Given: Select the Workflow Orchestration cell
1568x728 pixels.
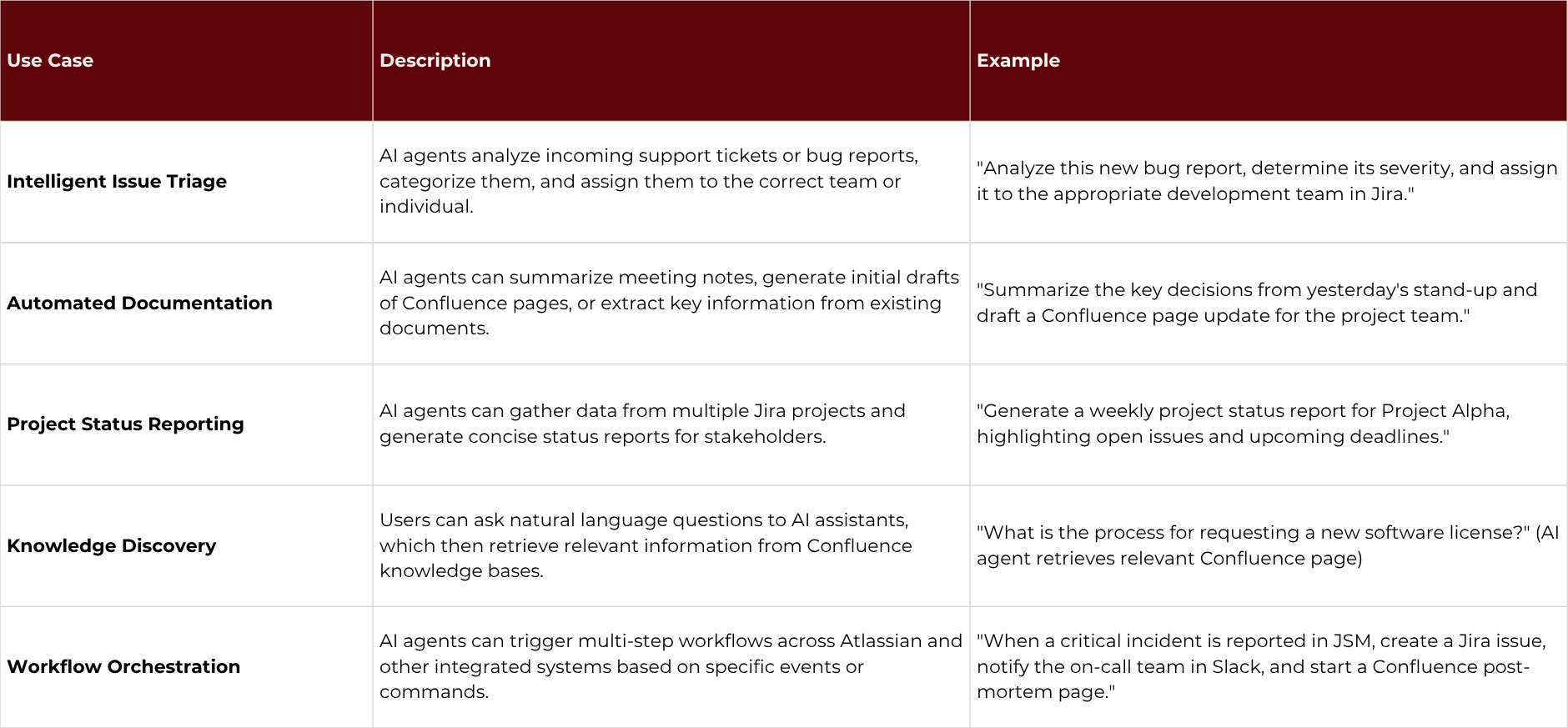Looking at the screenshot, I should [x=123, y=667].
